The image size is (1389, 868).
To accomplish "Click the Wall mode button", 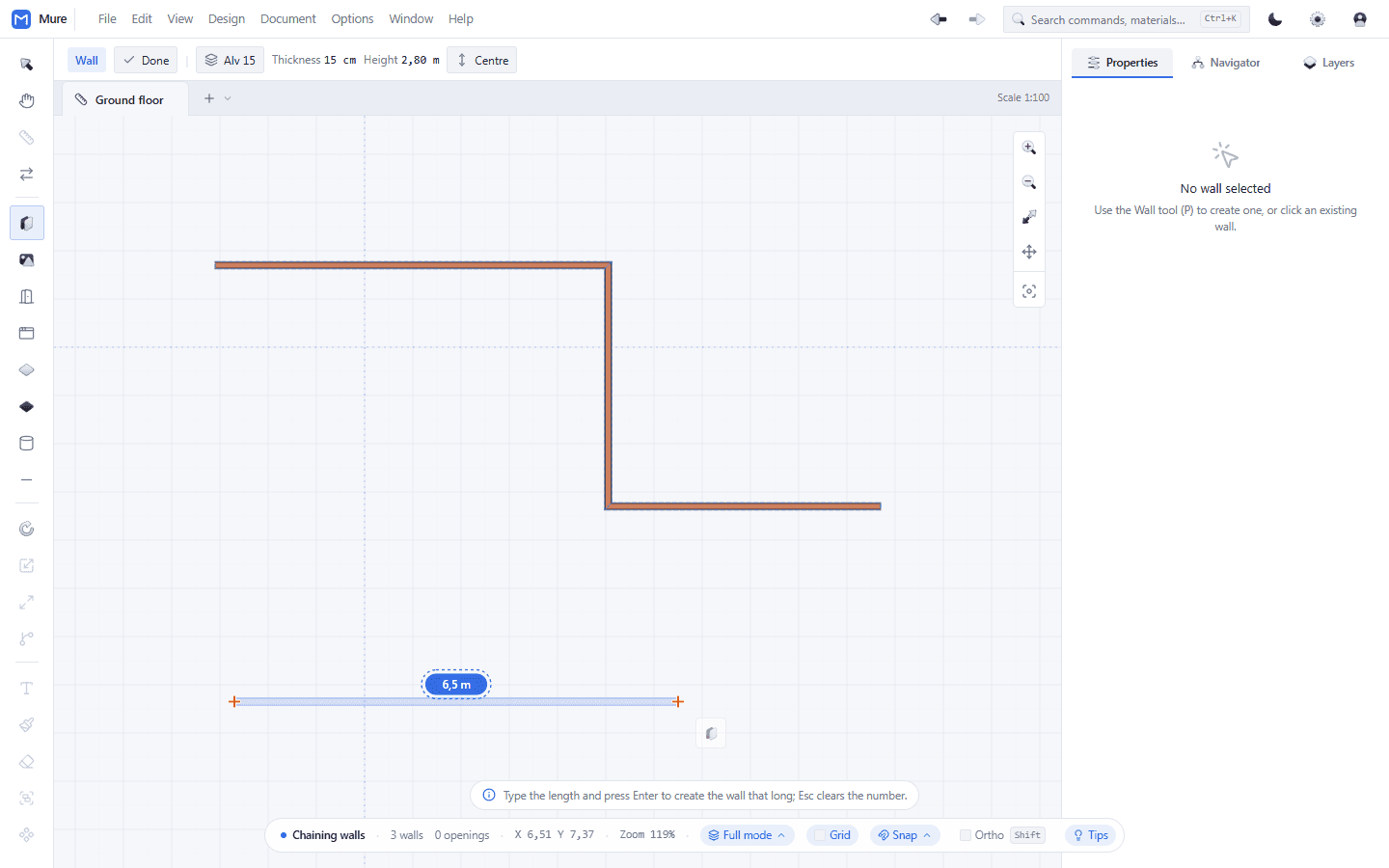I will (x=87, y=60).
